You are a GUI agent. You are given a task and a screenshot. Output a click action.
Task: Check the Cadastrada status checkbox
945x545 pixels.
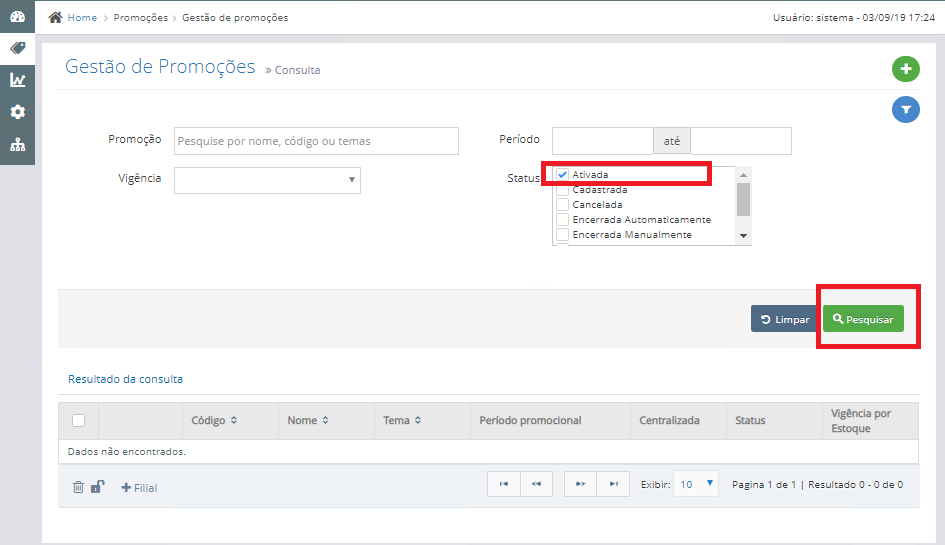pos(562,190)
